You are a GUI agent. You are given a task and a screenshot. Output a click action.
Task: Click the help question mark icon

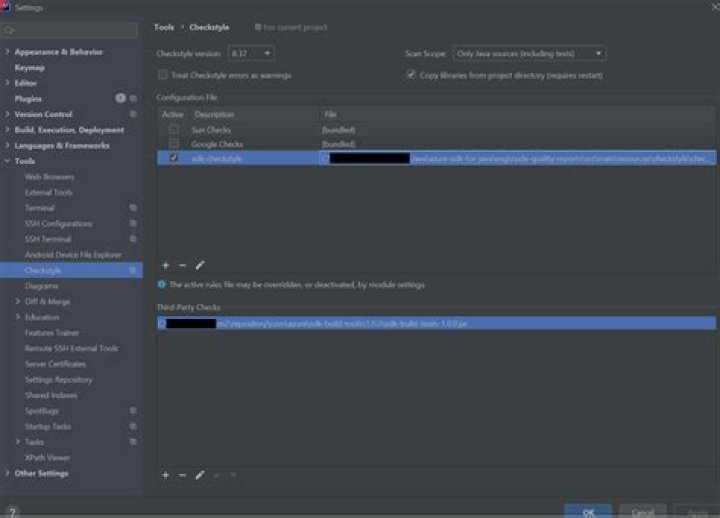pos(12,511)
